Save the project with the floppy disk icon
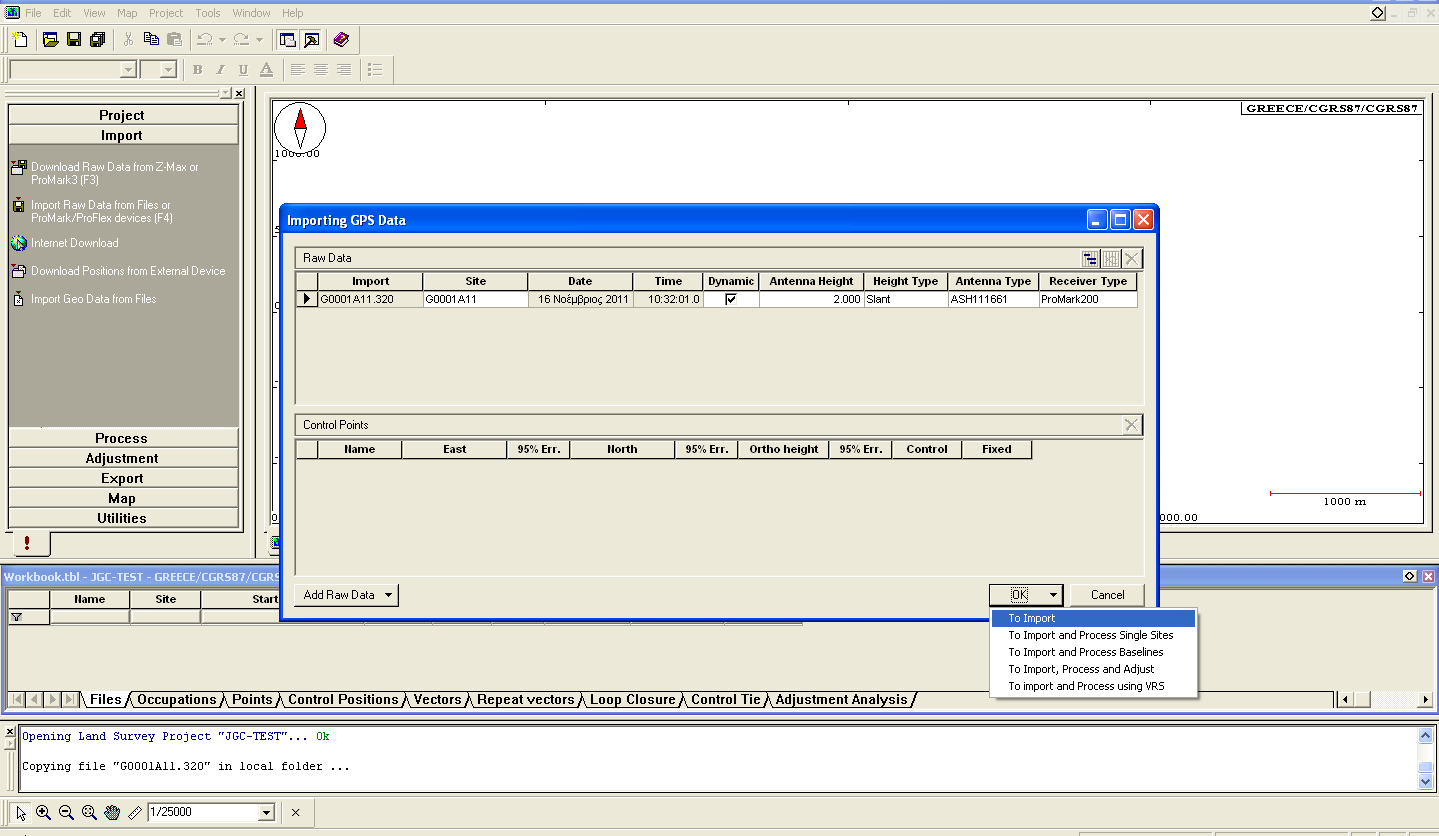Image resolution: width=1439 pixels, height=836 pixels. [73, 40]
